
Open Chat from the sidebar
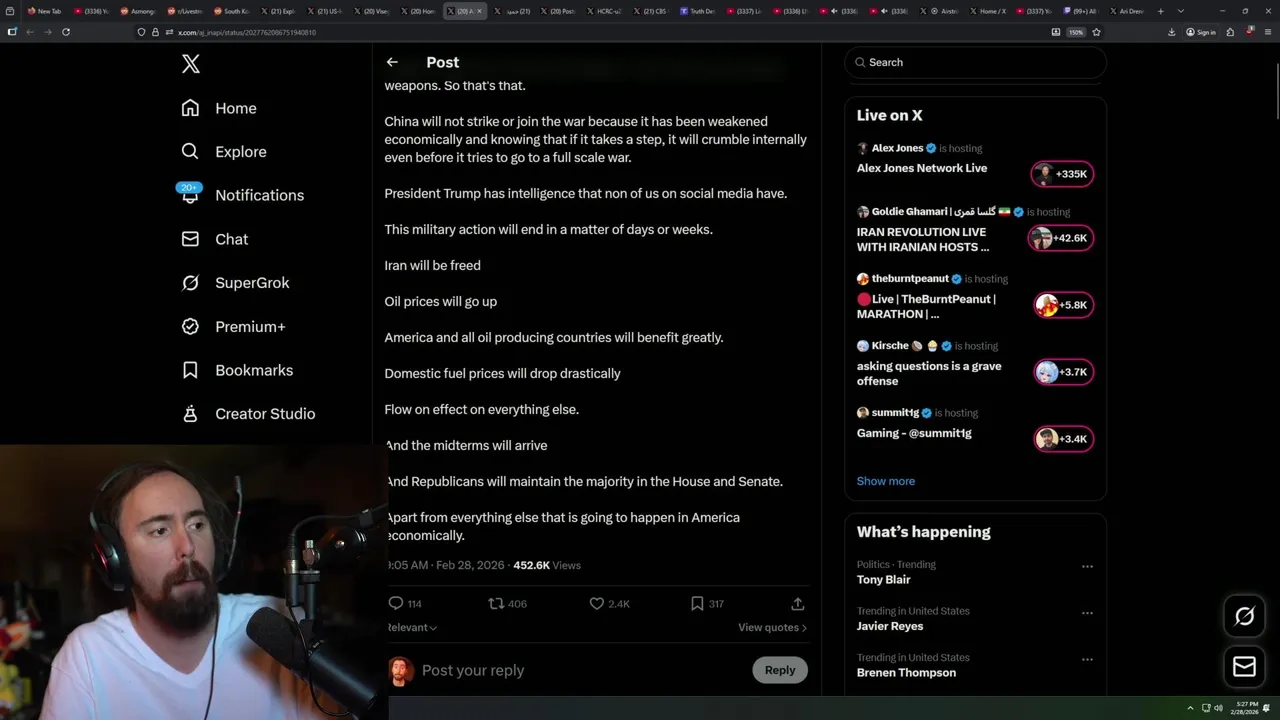[214, 239]
